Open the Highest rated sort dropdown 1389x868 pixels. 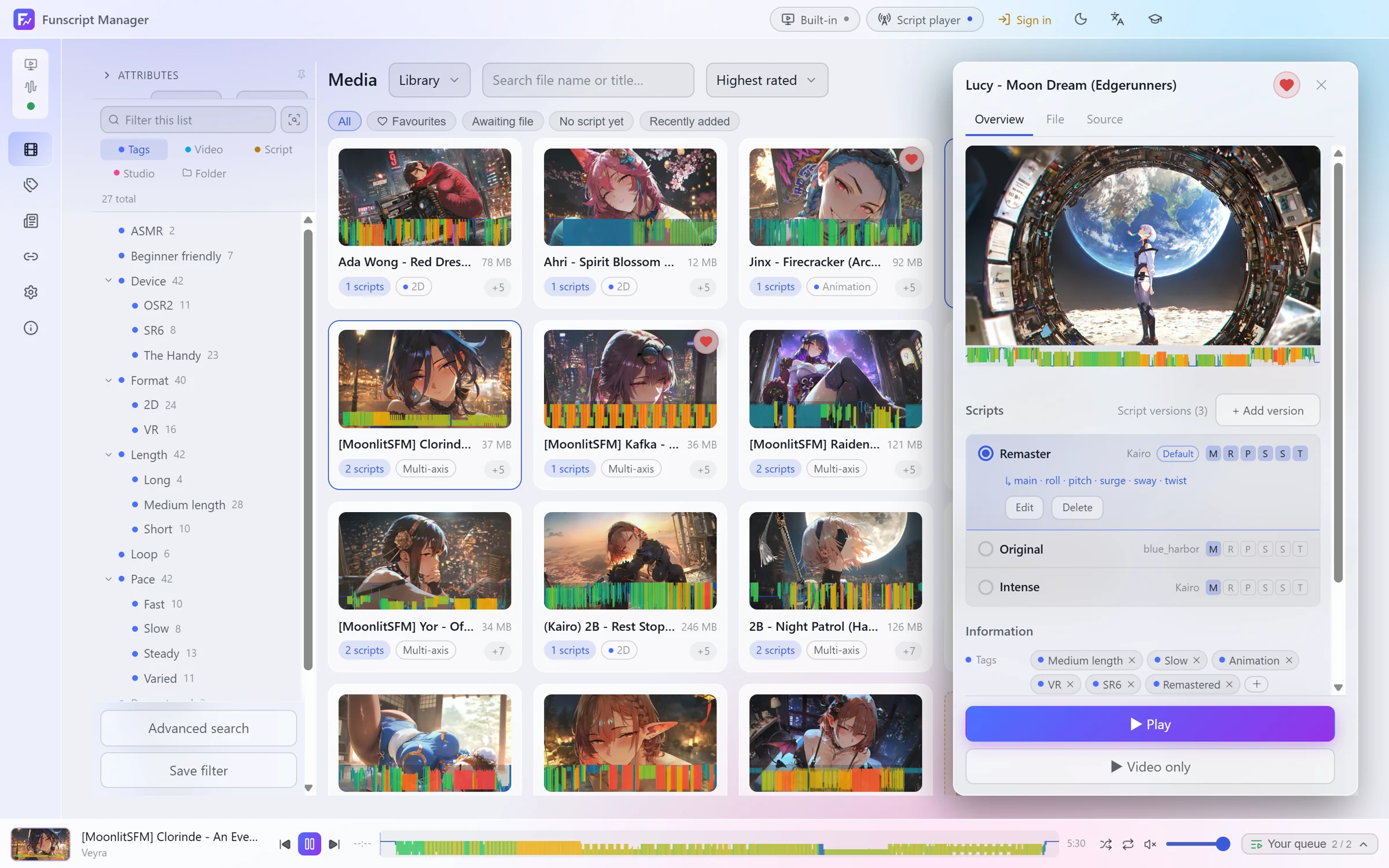point(767,80)
